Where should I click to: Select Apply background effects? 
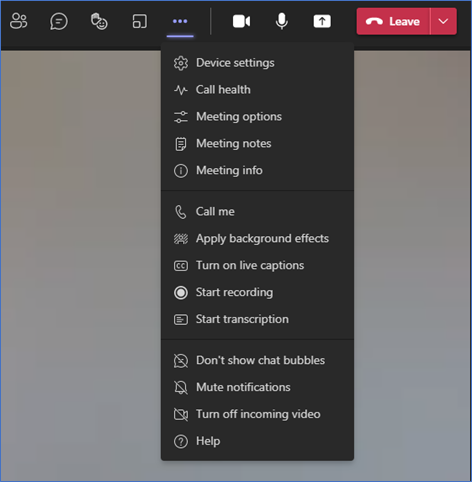[x=257, y=239]
